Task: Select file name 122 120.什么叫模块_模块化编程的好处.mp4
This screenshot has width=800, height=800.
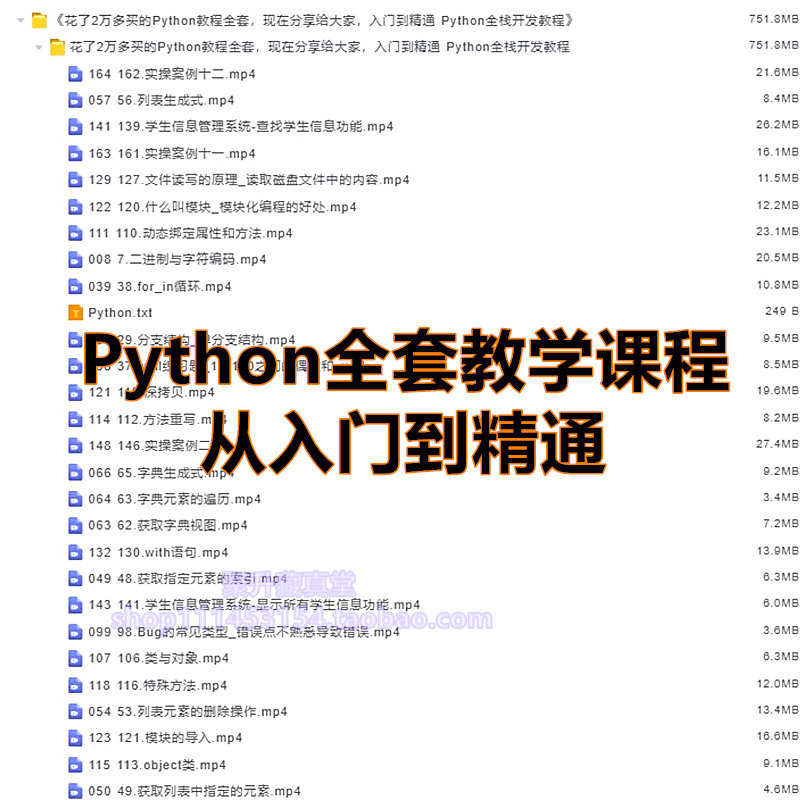Action: 222,207
